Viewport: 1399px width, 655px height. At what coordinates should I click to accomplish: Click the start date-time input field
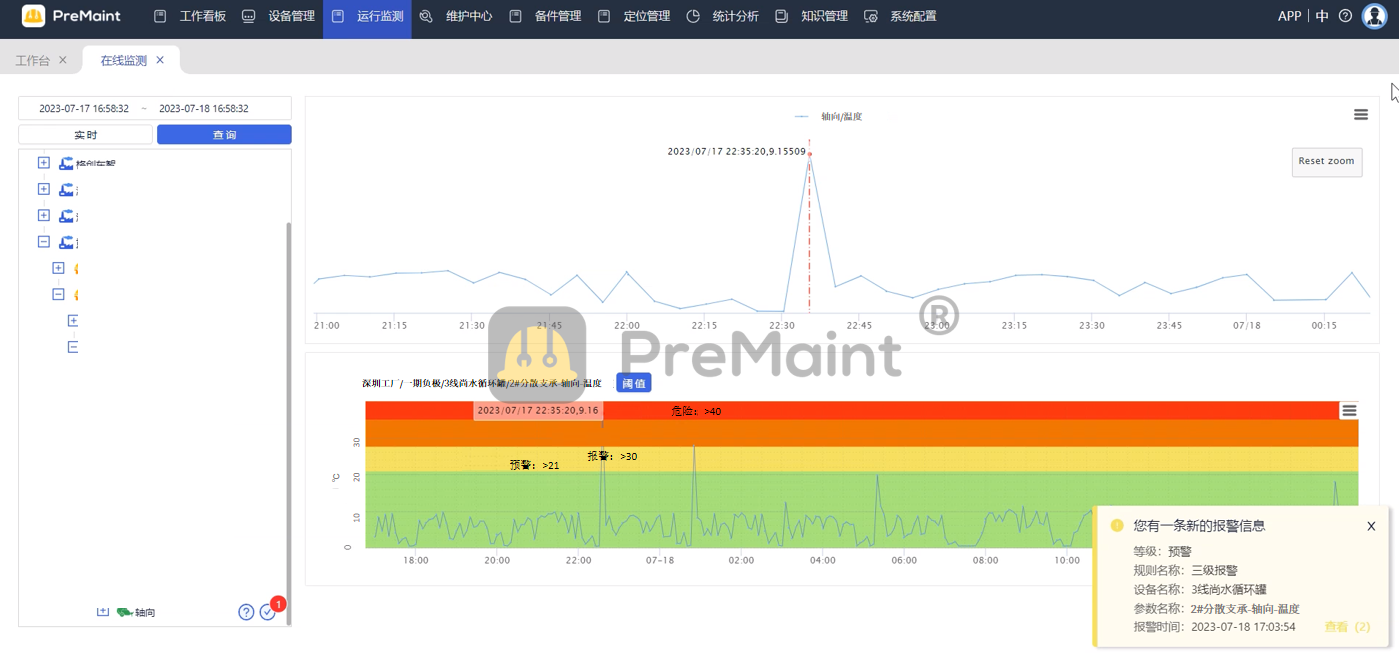84,108
